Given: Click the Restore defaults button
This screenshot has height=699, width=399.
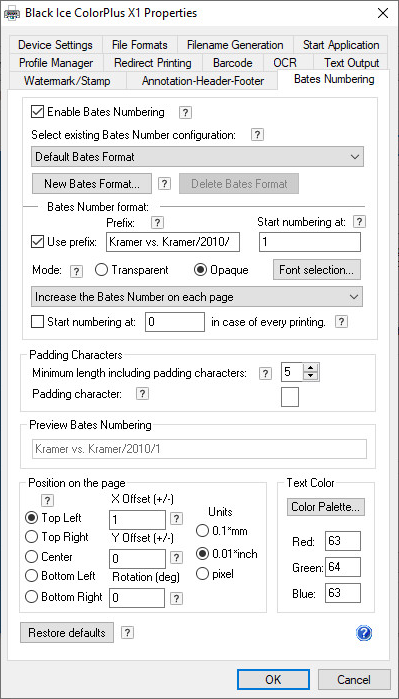Looking at the screenshot, I should pos(67,633).
